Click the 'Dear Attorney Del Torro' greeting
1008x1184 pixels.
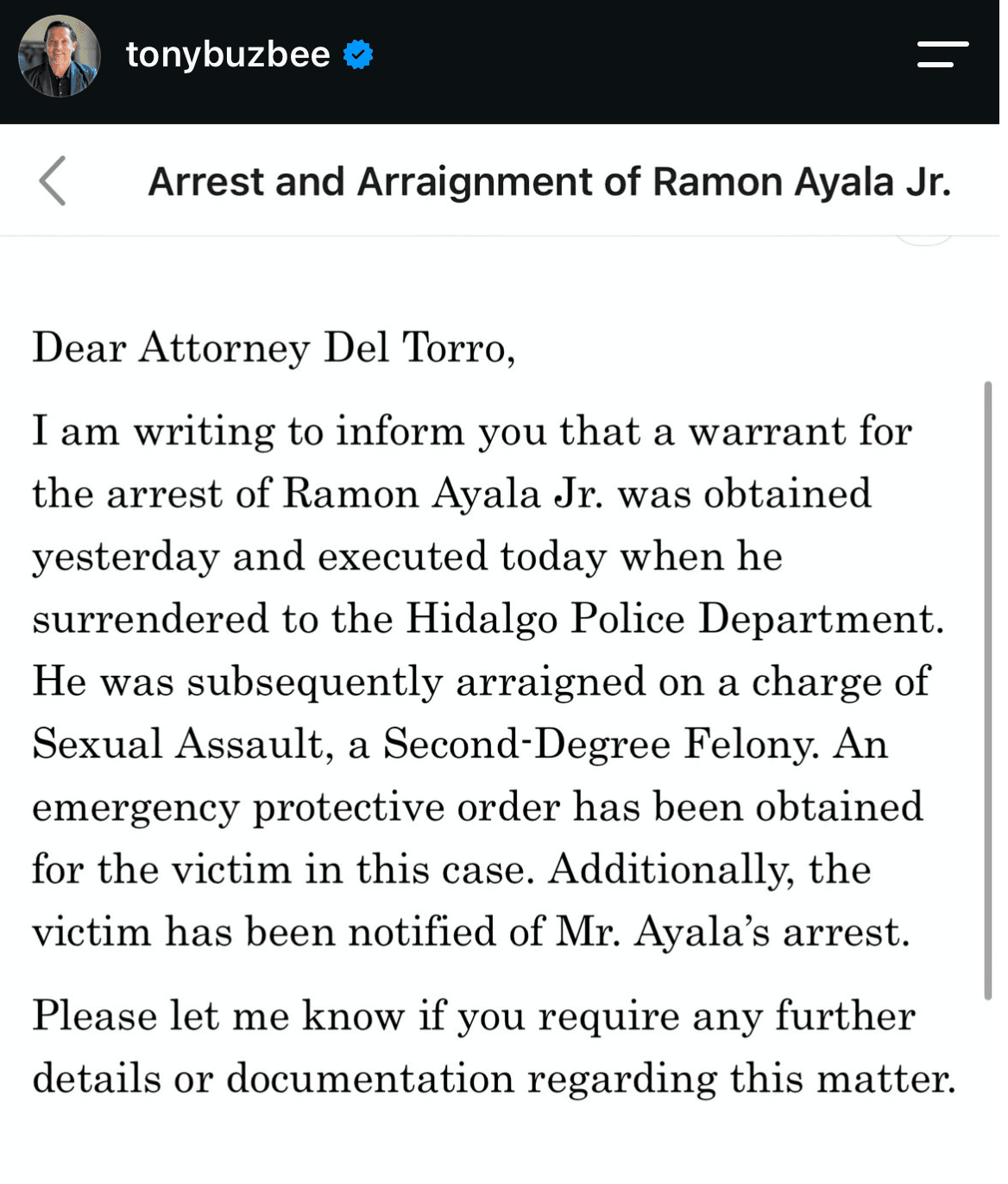[274, 349]
